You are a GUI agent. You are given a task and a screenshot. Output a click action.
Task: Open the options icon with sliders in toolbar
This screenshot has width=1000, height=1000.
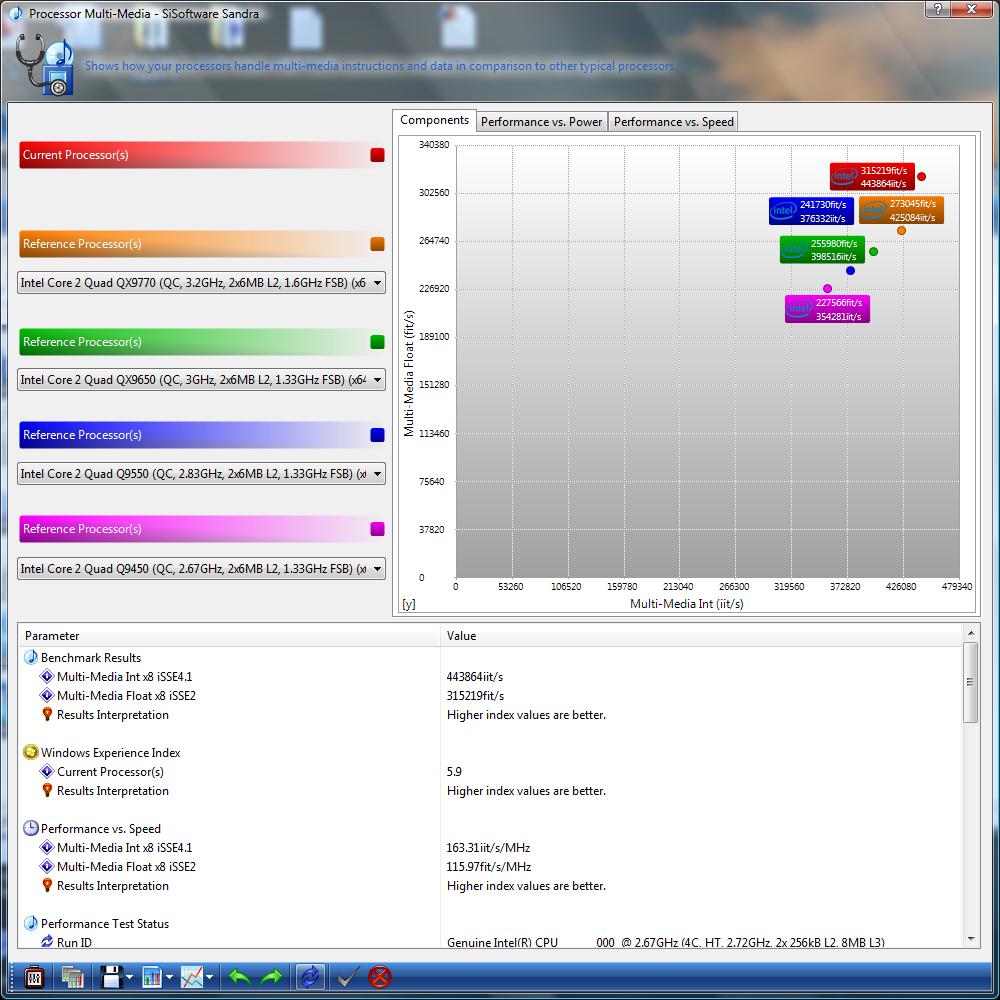[34, 977]
